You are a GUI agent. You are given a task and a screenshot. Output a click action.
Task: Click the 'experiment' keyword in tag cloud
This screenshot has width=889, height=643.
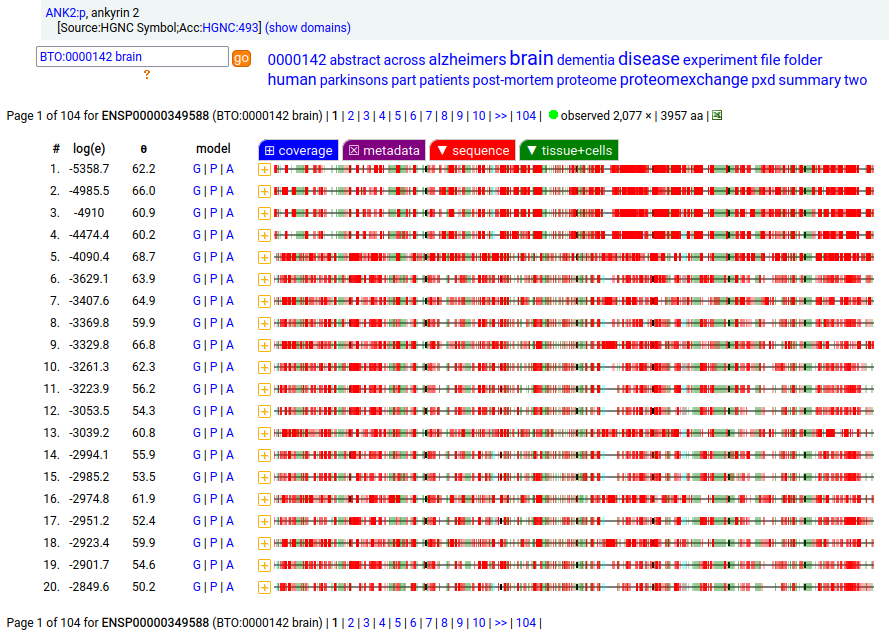[x=720, y=60]
